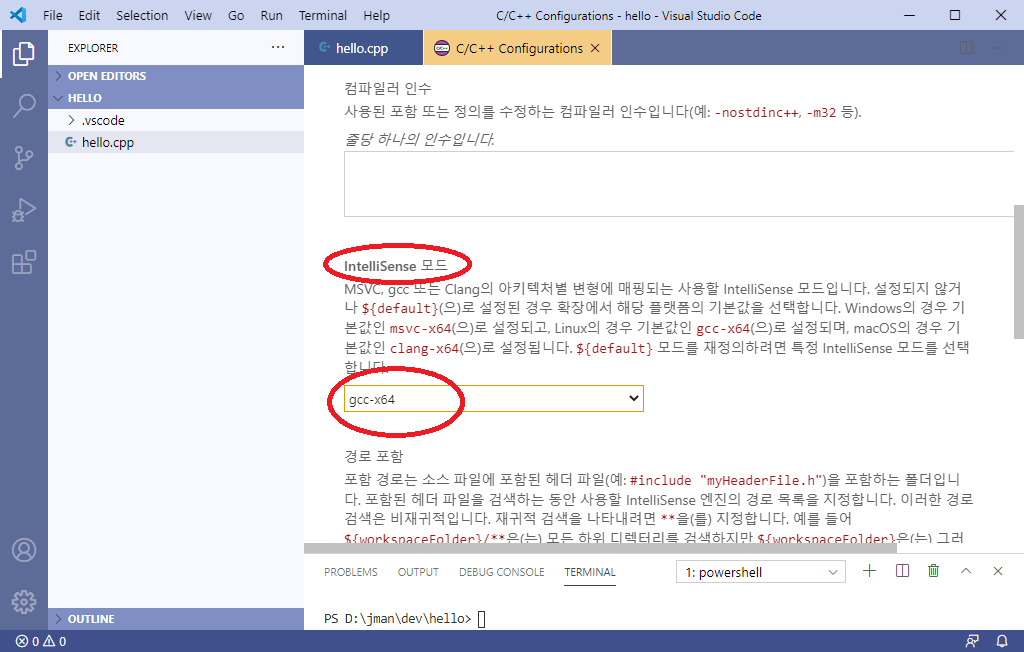Open the Terminal menu
This screenshot has width=1024, height=652.
click(x=323, y=16)
